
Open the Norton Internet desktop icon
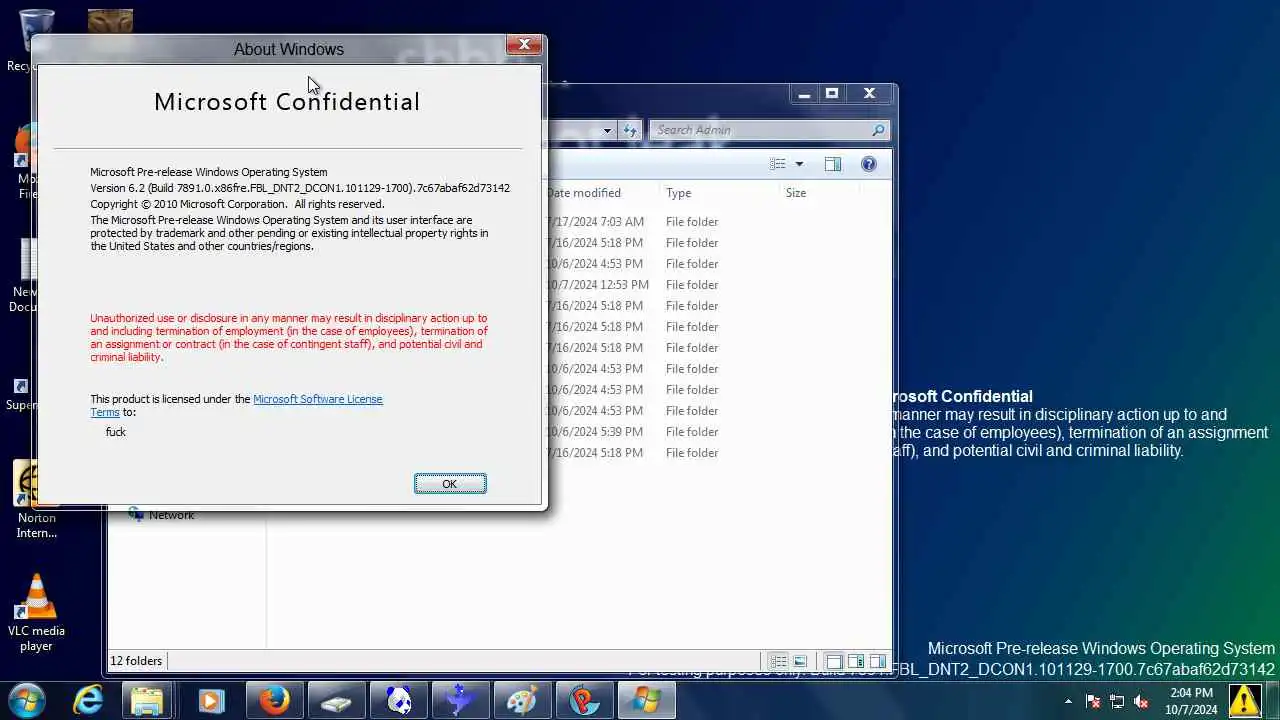click(37, 500)
